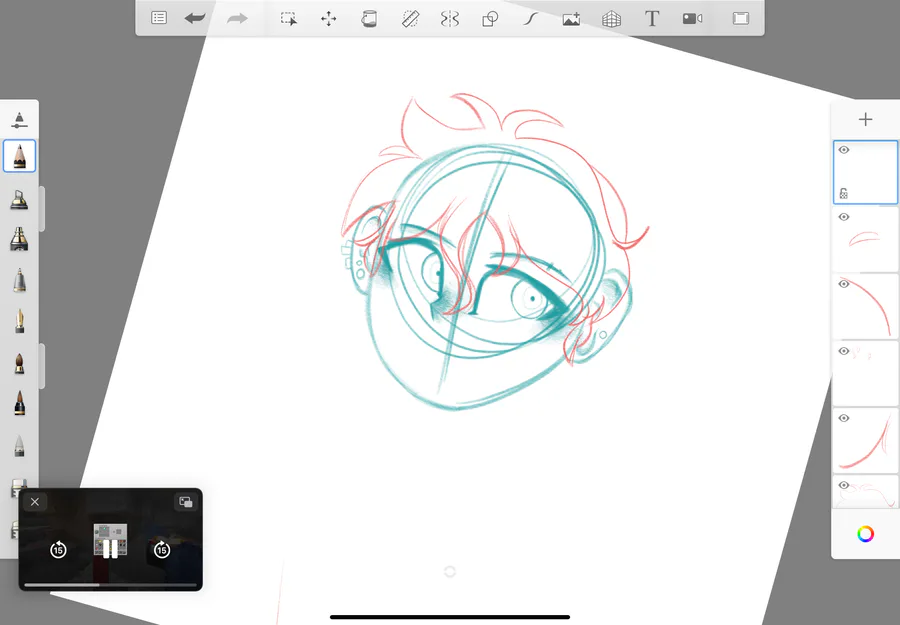Turn on Predictive Stroke curve tool

(x=530, y=19)
